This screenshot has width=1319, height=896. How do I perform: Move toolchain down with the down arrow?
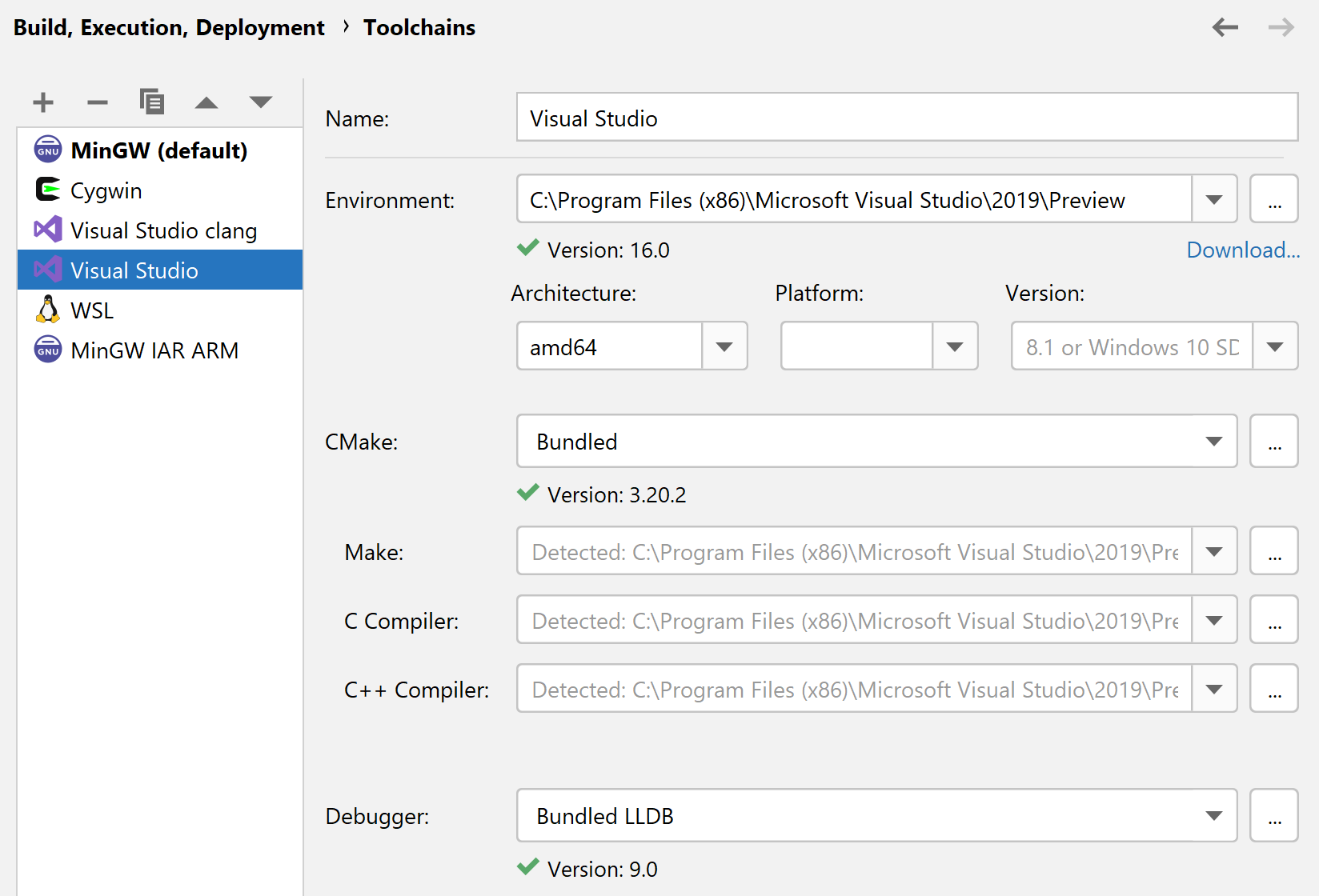[261, 102]
